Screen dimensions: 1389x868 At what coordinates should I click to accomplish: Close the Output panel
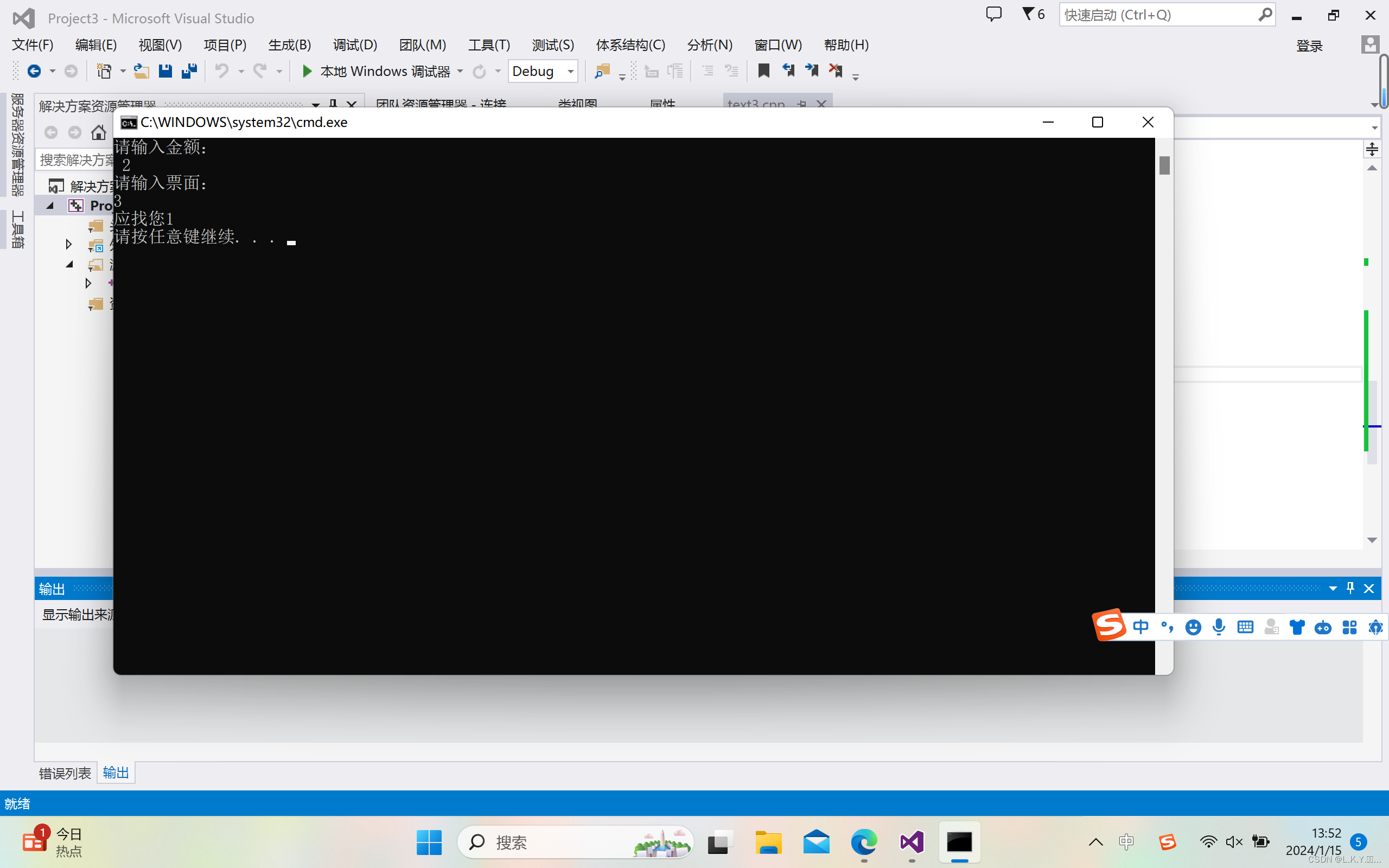[x=1369, y=589]
